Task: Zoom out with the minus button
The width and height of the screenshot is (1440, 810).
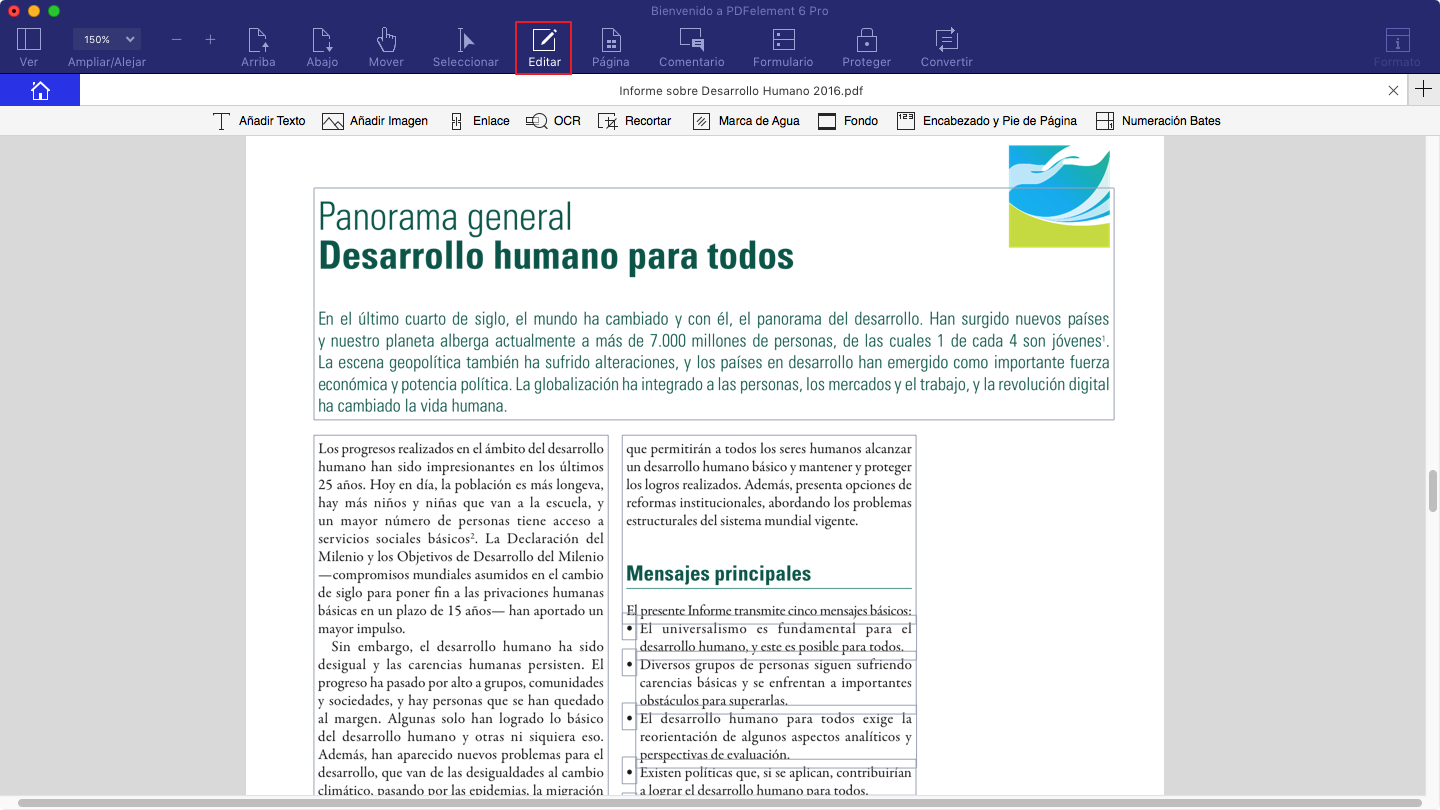Action: [177, 40]
